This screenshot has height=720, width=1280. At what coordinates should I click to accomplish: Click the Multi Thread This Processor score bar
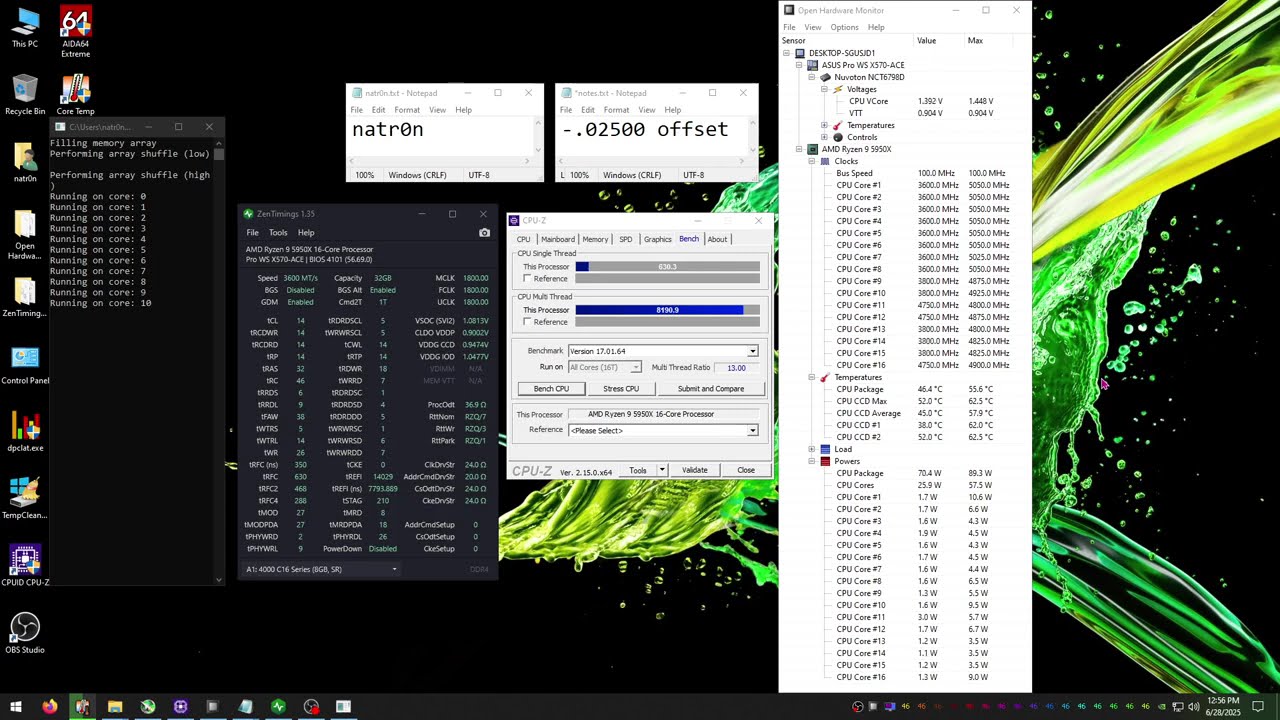tap(667, 310)
